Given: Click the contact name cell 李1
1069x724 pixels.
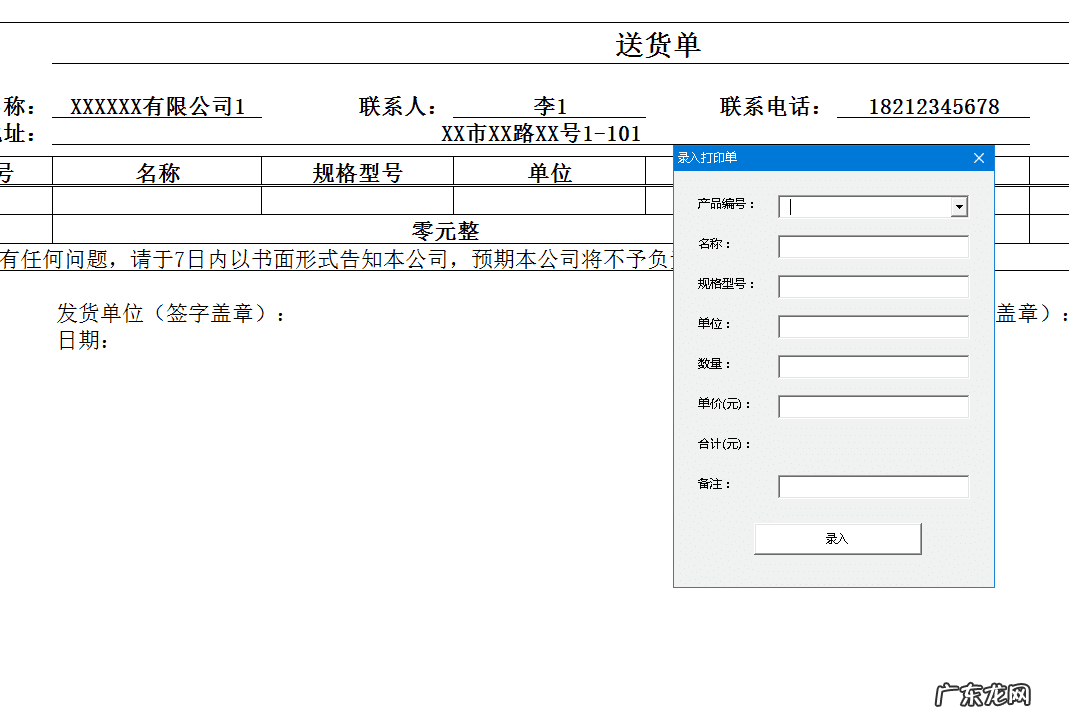Looking at the screenshot, I should (x=549, y=107).
